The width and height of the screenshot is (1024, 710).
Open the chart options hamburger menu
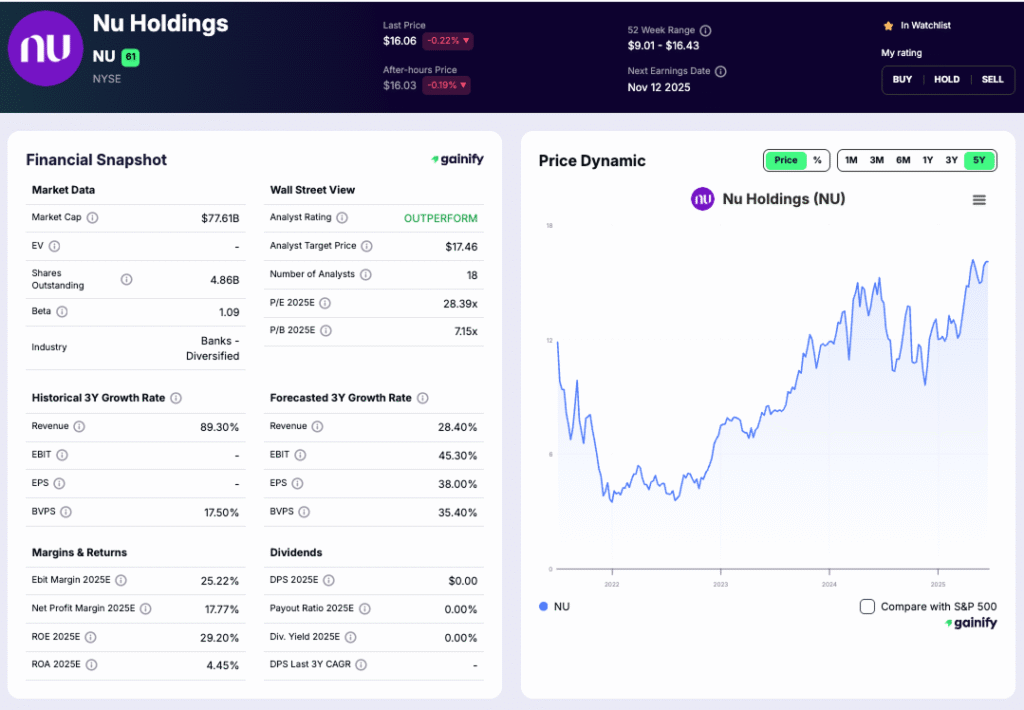click(979, 199)
